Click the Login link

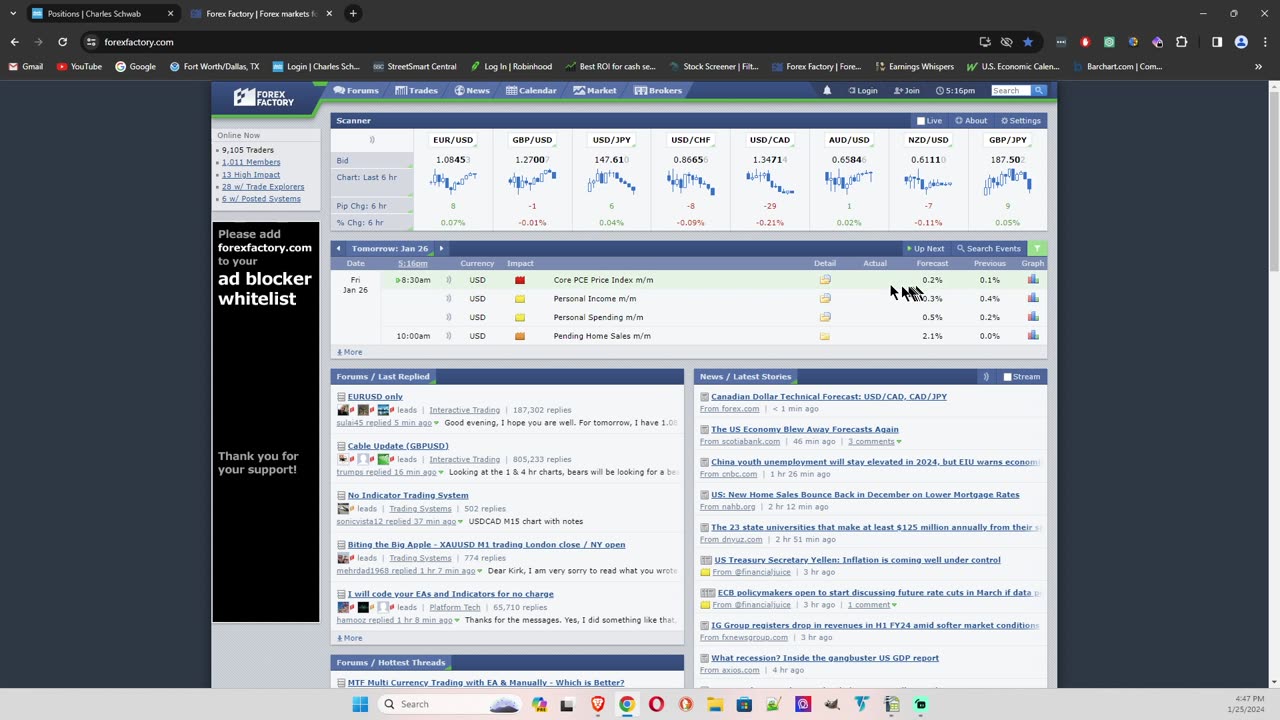863,91
